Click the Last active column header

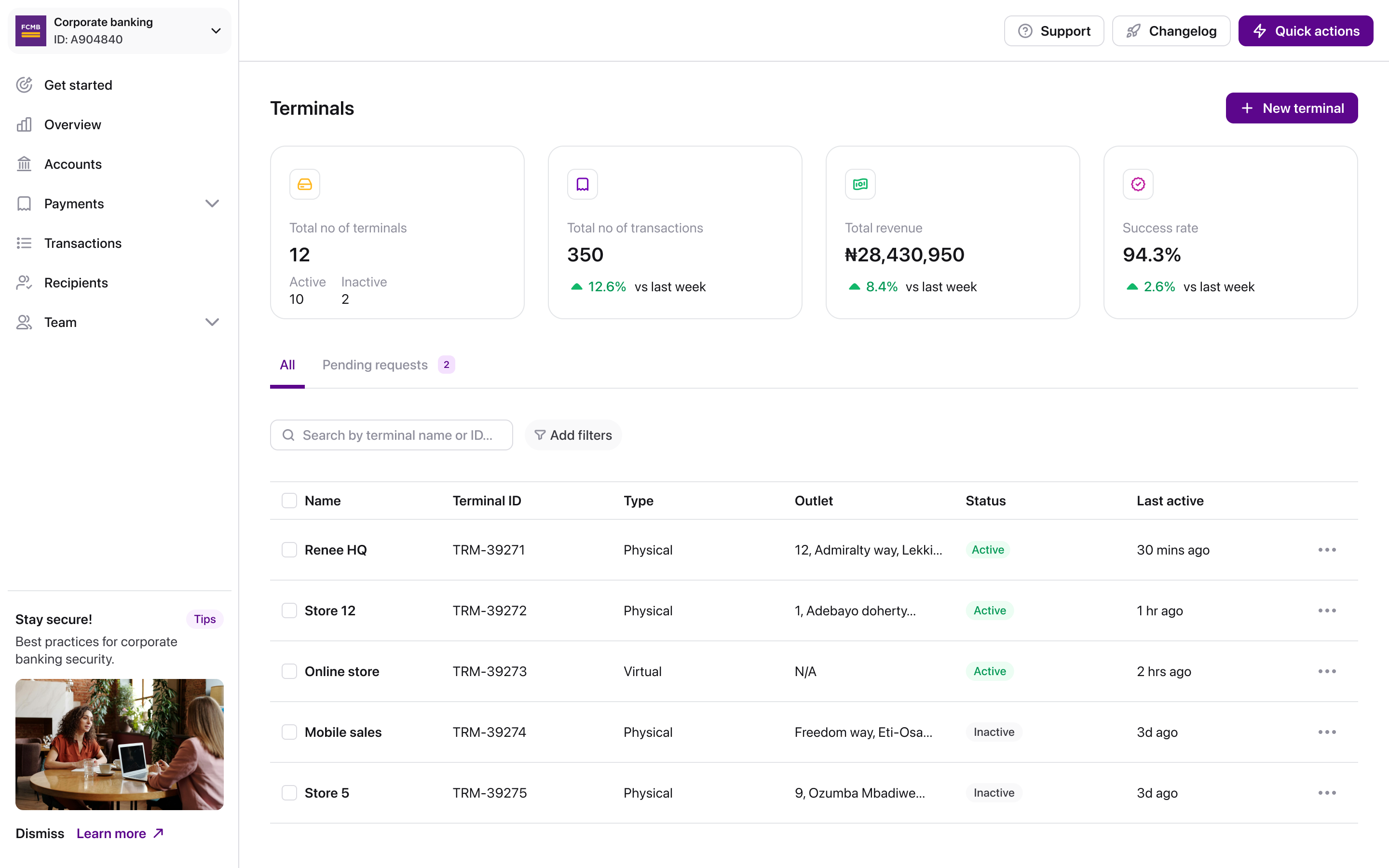[1170, 501]
